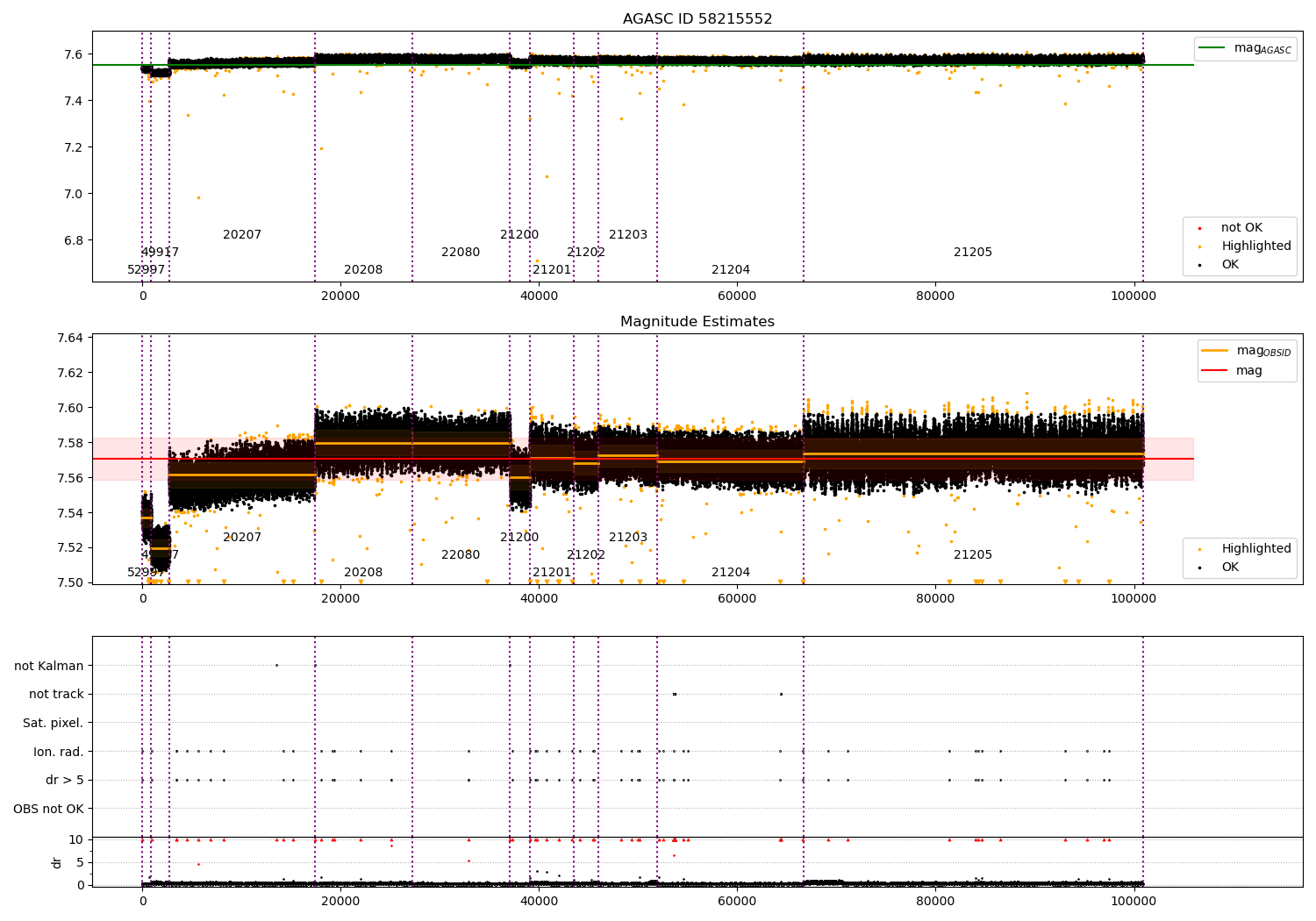The image size is (1316, 921).
Task: Click OBSID label 21203 in middle plot
Action: pos(628,538)
